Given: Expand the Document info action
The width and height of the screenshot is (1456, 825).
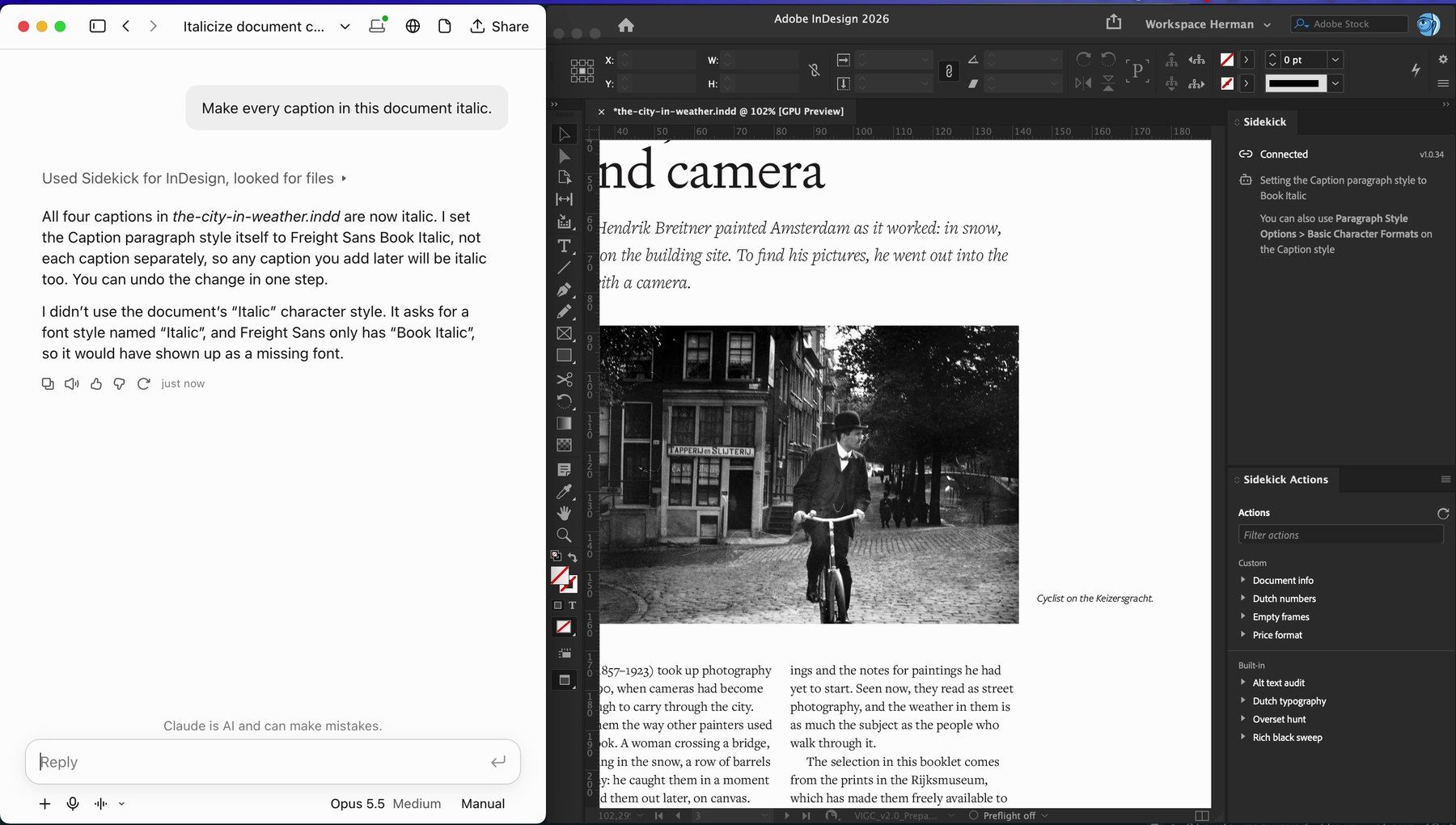Looking at the screenshot, I should 1243,580.
